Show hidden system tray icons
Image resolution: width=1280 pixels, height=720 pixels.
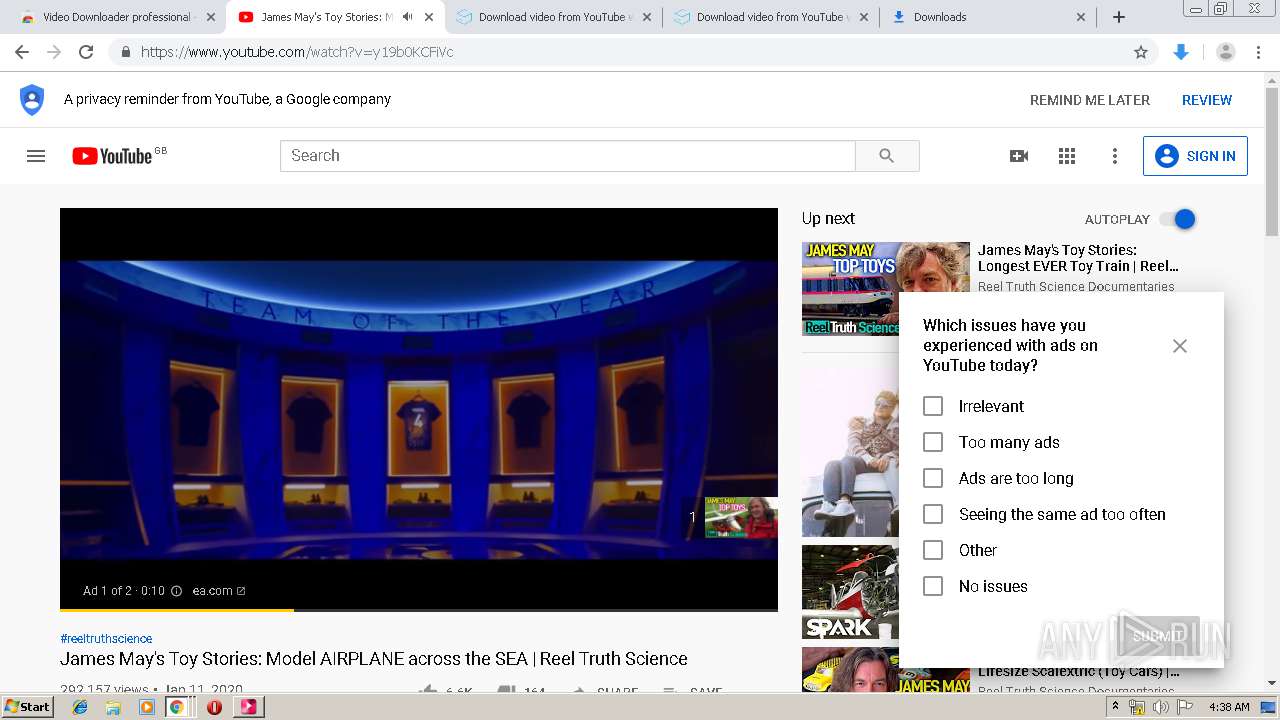pyautogui.click(x=1115, y=706)
